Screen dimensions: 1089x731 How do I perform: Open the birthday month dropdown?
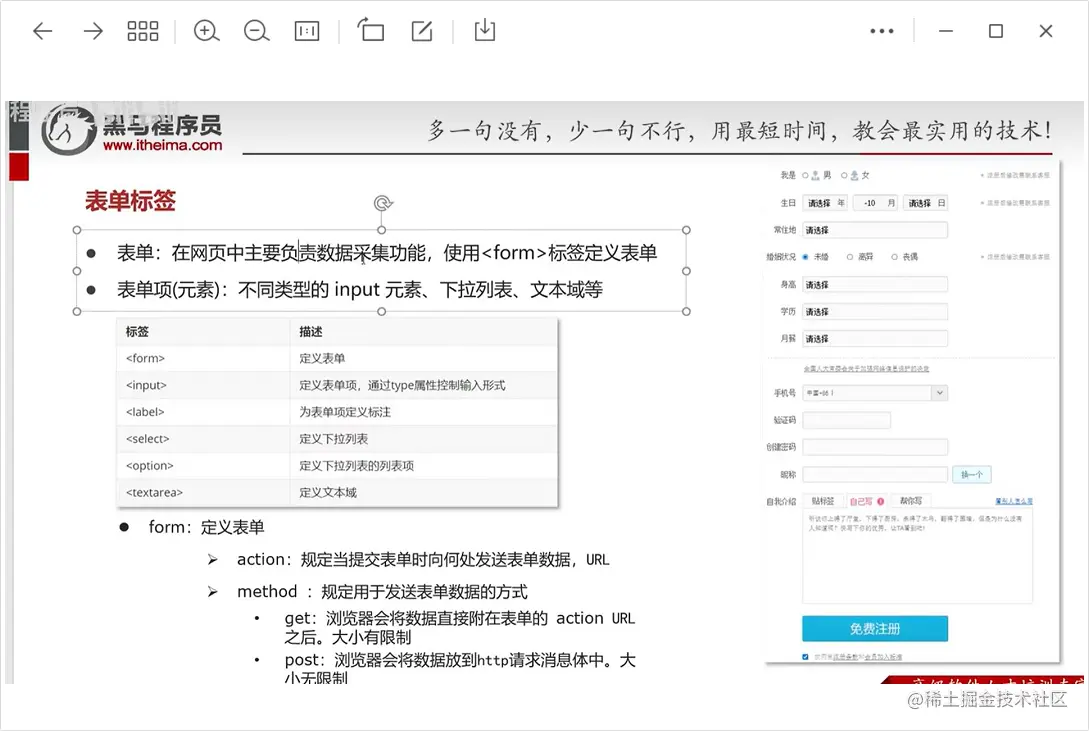[875, 203]
